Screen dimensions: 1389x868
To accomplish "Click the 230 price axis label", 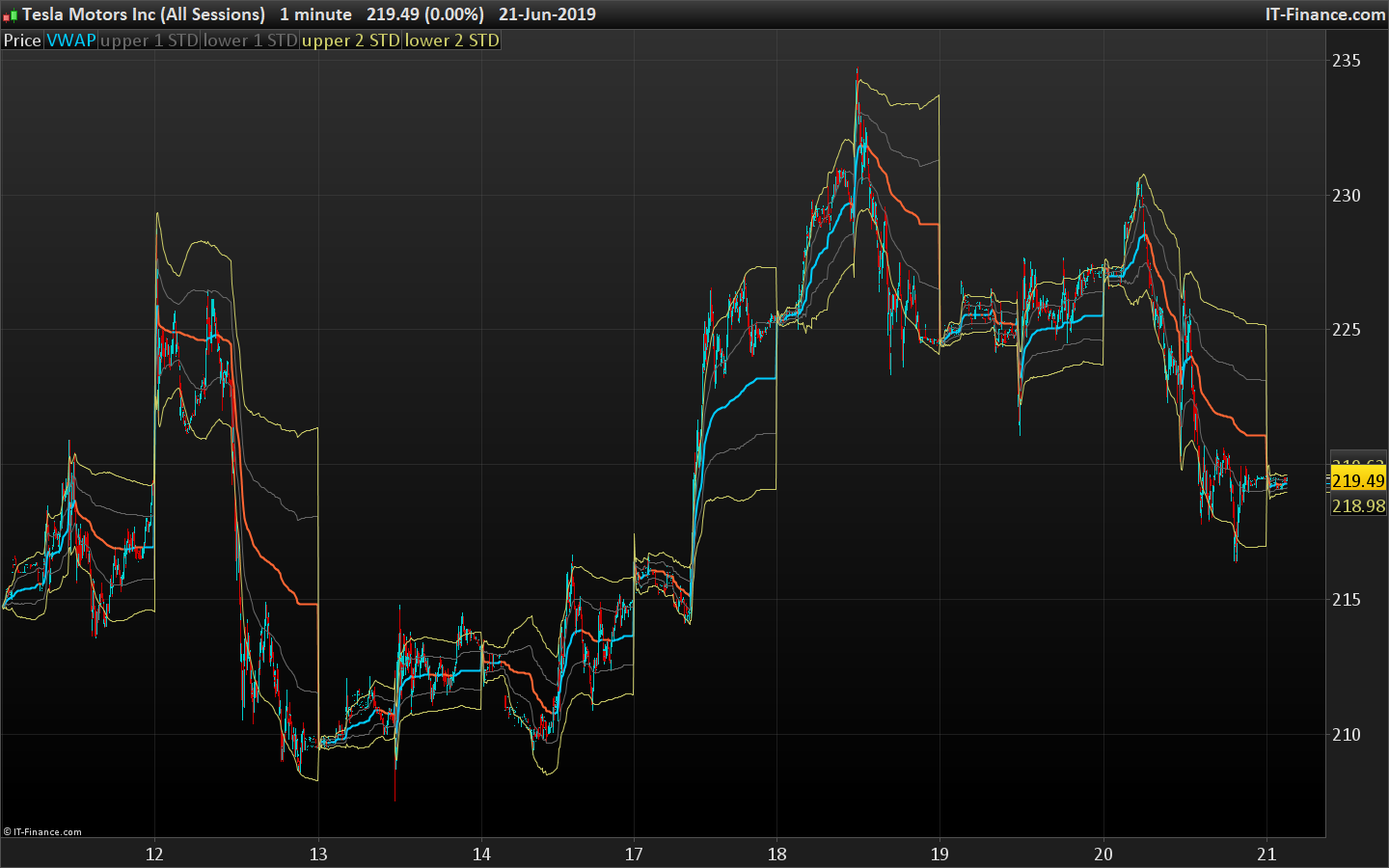I will [x=1347, y=196].
